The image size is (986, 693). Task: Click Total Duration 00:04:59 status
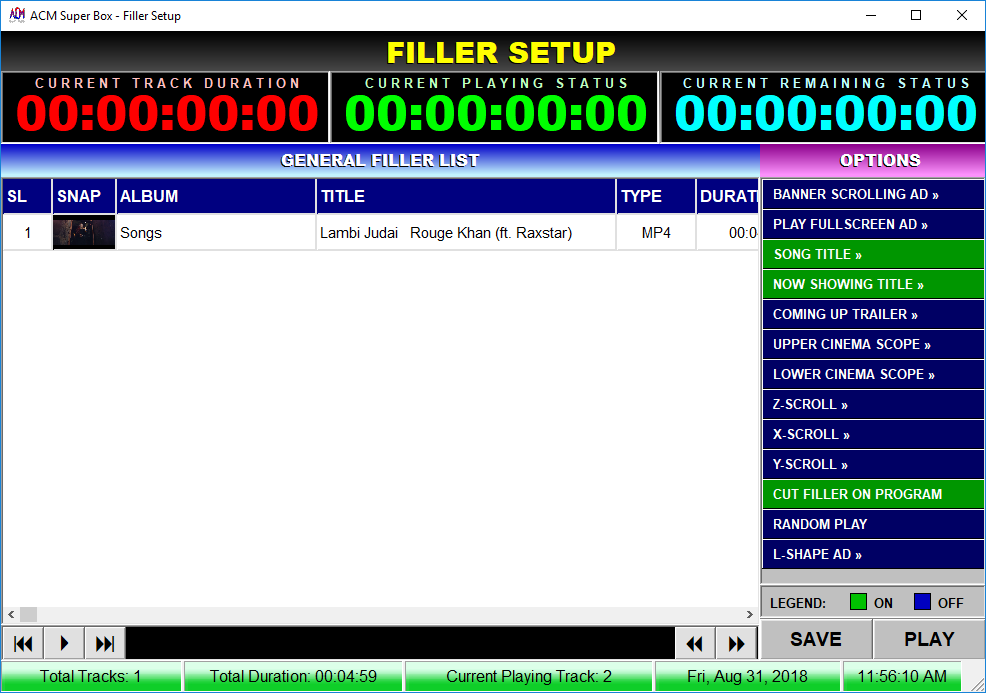293,676
